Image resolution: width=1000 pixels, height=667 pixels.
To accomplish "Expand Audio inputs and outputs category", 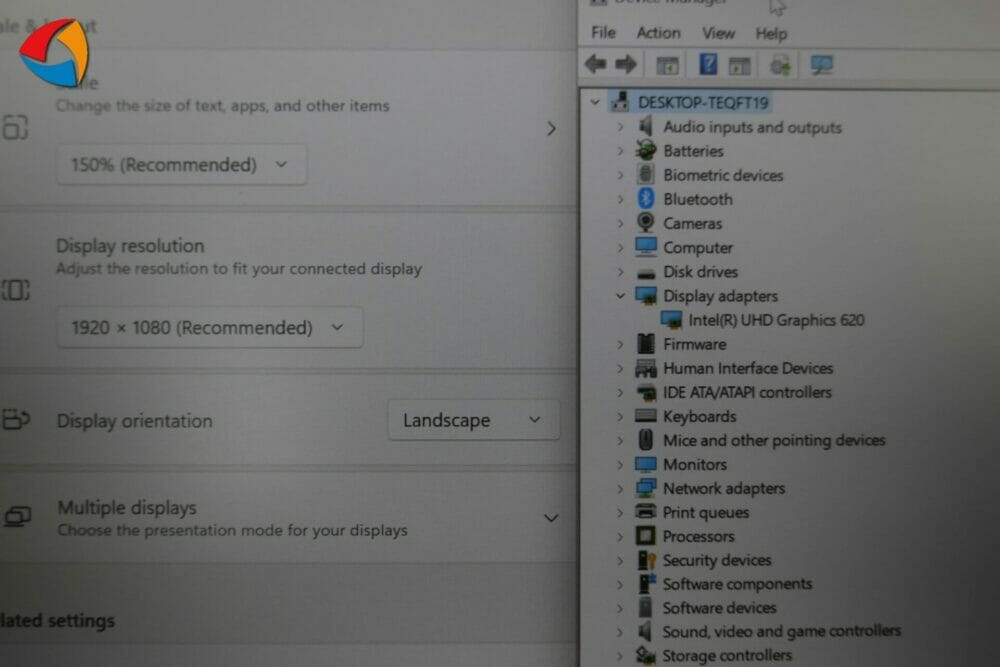I will pyautogui.click(x=620, y=127).
